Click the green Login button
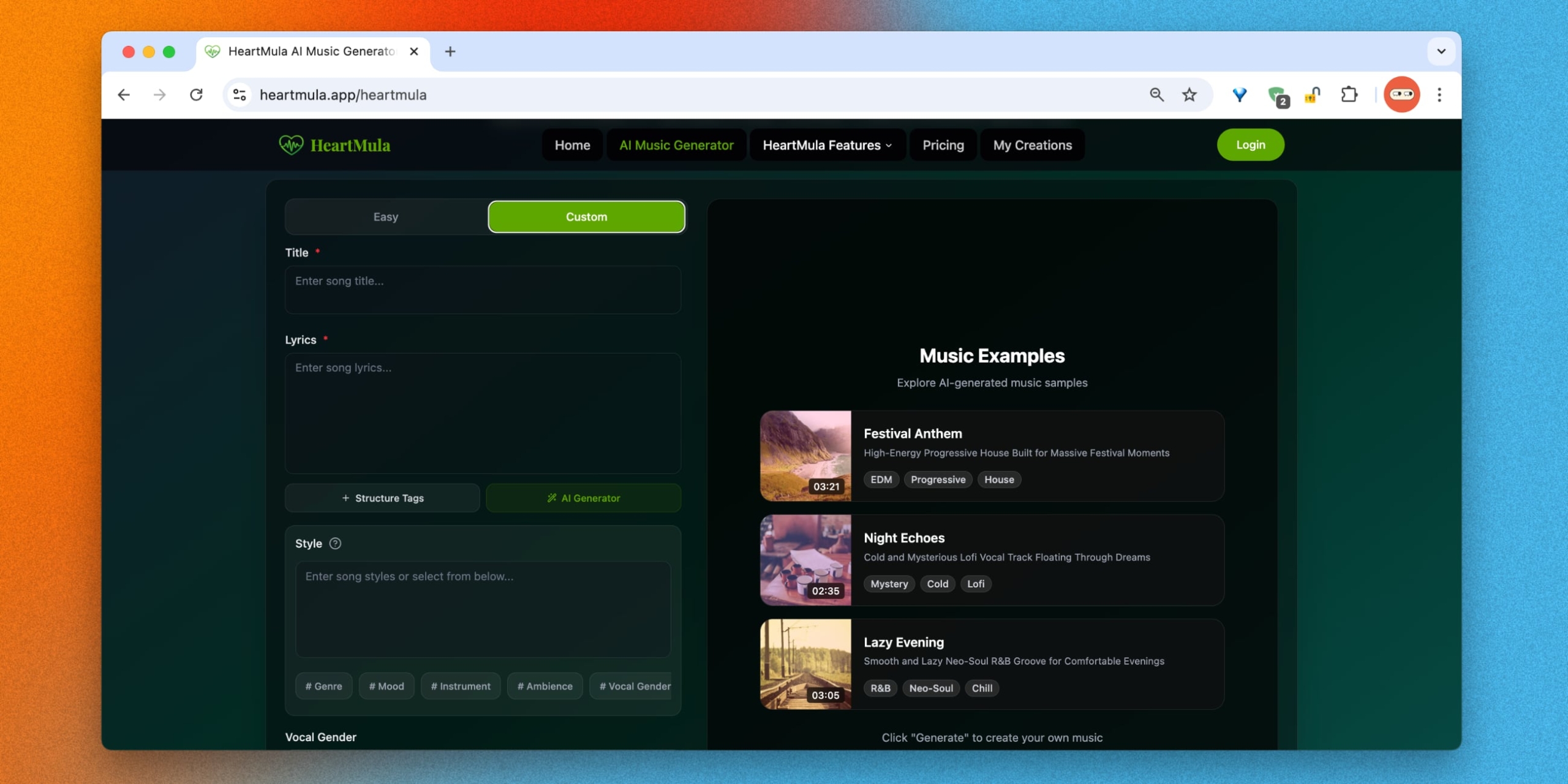1568x784 pixels. click(1250, 145)
